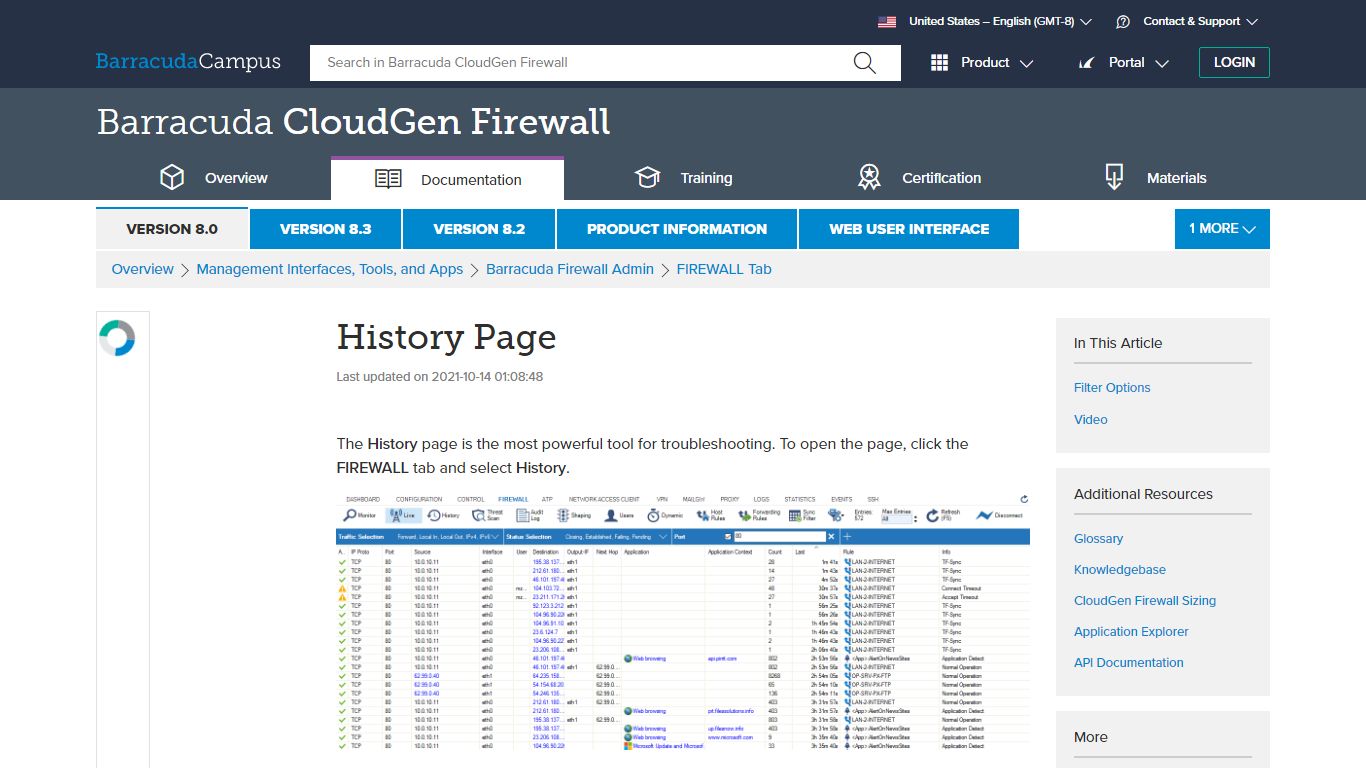Expand the 1 MORE versions dropdown
Screen dimensions: 1366x768
1222,229
